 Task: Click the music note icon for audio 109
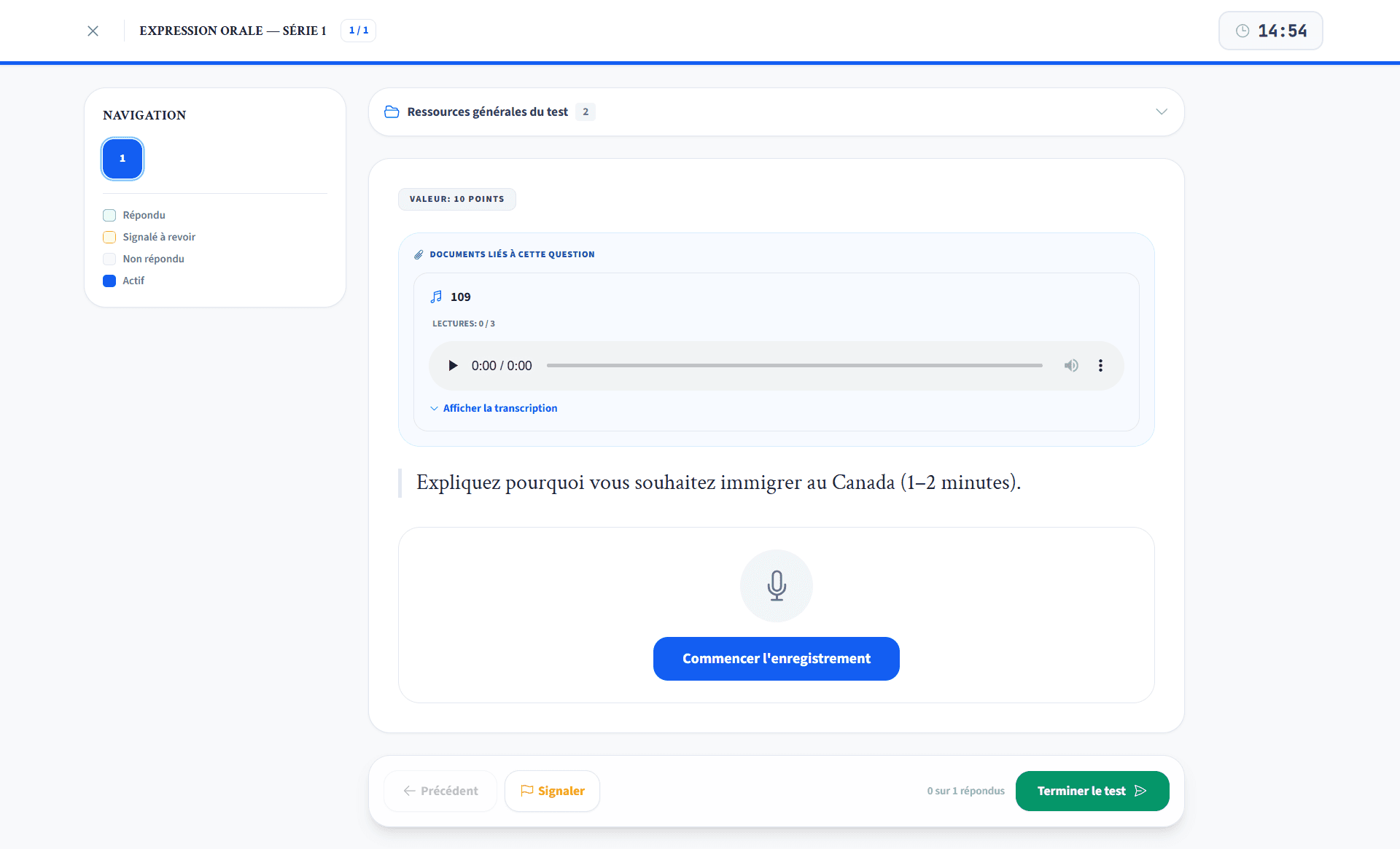[x=436, y=297]
